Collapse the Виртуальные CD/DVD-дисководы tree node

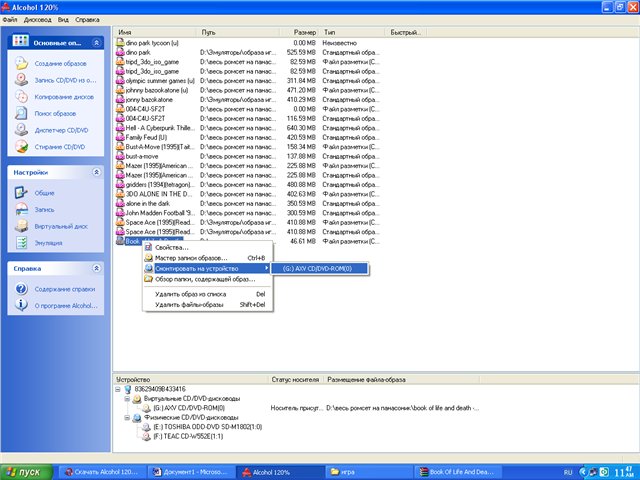tap(126, 397)
